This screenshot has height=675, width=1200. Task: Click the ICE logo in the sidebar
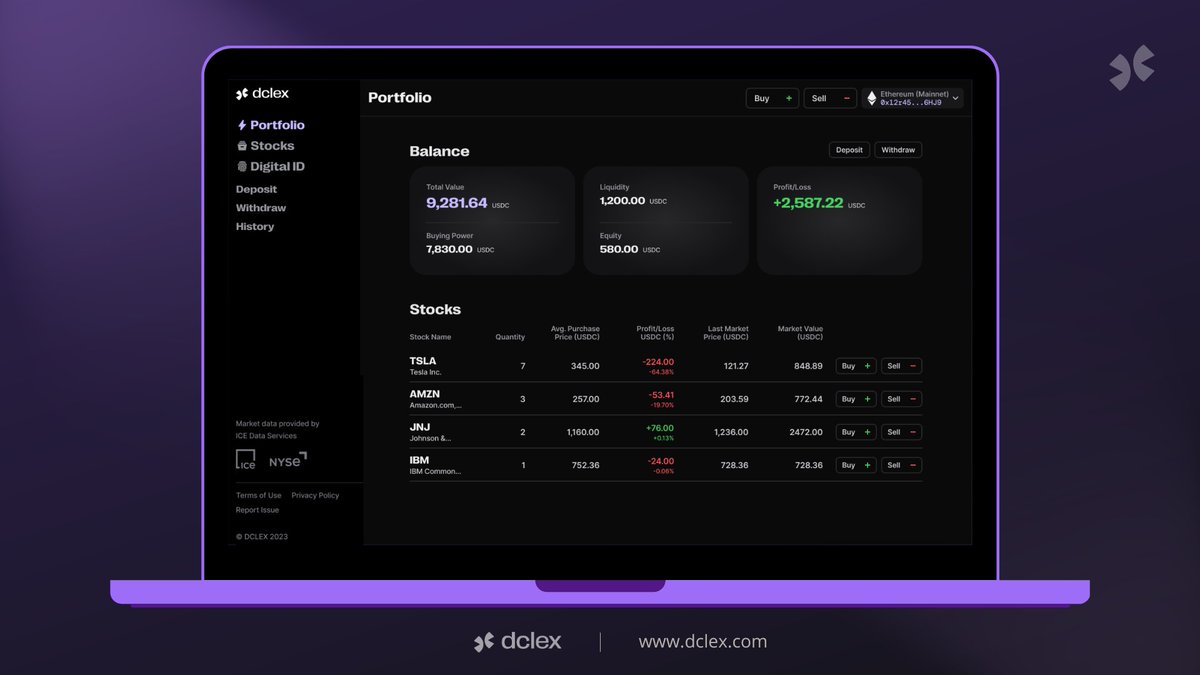[x=246, y=460]
